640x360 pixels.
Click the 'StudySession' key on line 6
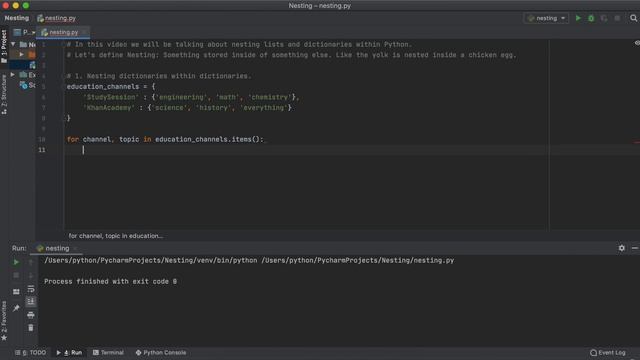(111, 97)
